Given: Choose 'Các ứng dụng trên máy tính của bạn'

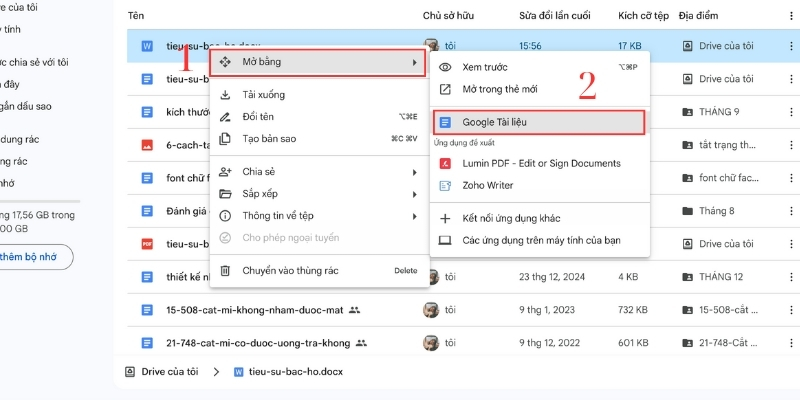Looking at the screenshot, I should tap(540, 240).
